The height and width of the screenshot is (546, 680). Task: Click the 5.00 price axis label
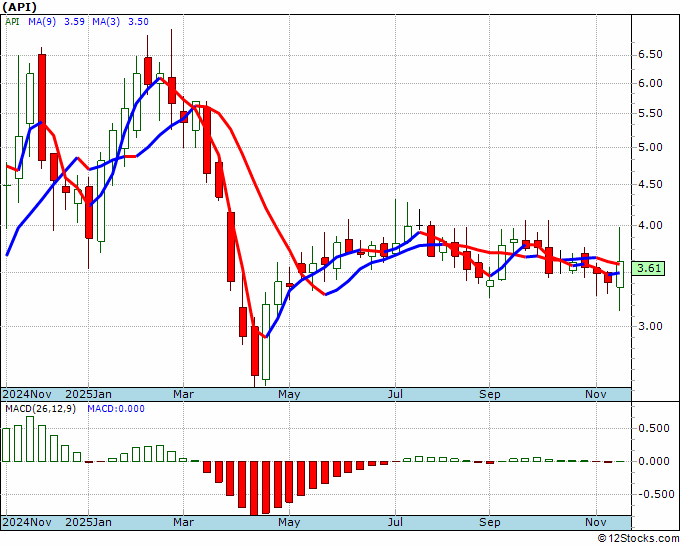(x=650, y=147)
